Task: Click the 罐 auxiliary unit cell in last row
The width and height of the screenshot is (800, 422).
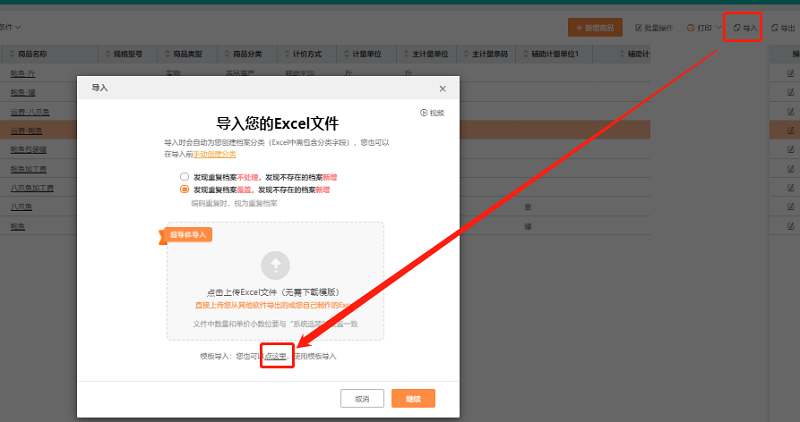Action: (x=528, y=226)
